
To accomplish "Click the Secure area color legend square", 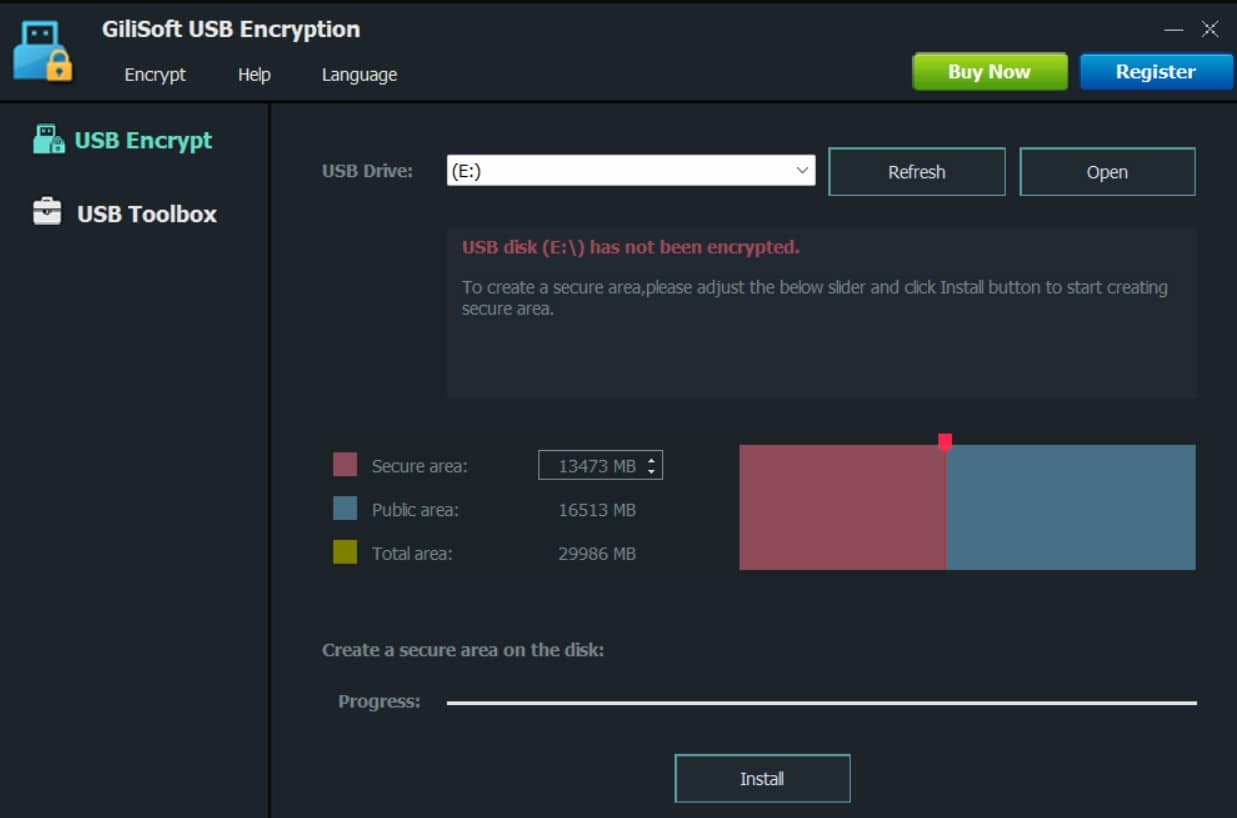I will click(x=345, y=463).
